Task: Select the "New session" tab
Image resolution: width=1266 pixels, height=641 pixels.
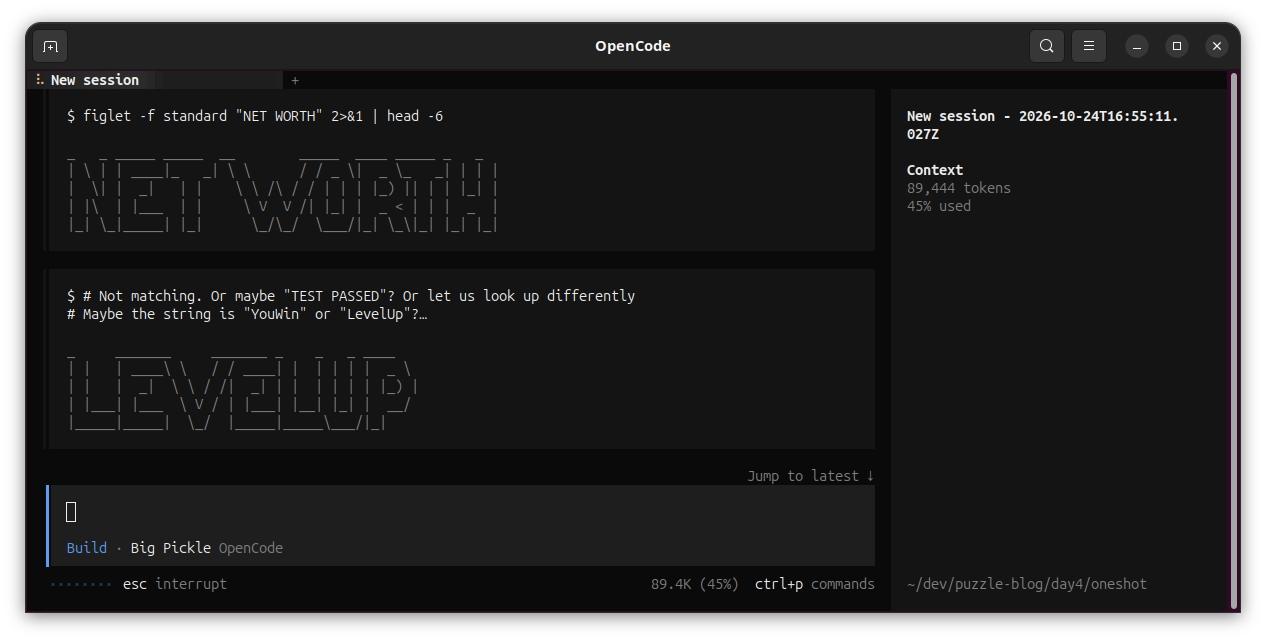Action: tap(155, 80)
